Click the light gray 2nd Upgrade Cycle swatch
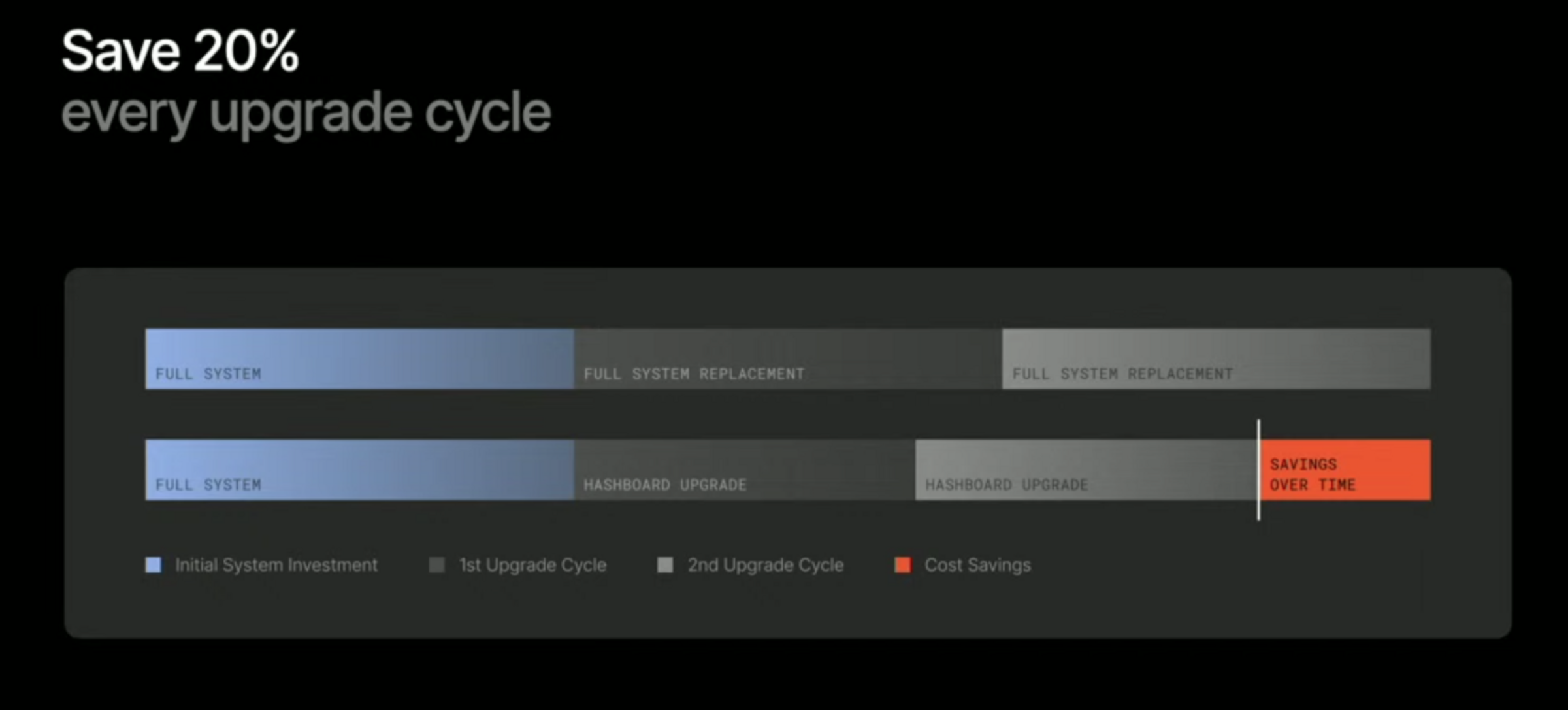 pos(664,565)
